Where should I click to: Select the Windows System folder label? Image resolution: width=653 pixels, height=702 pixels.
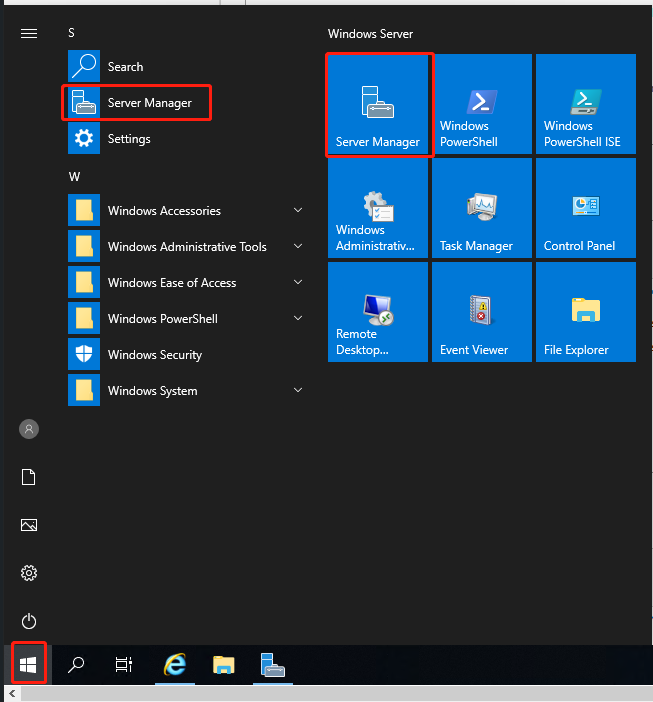(x=153, y=391)
